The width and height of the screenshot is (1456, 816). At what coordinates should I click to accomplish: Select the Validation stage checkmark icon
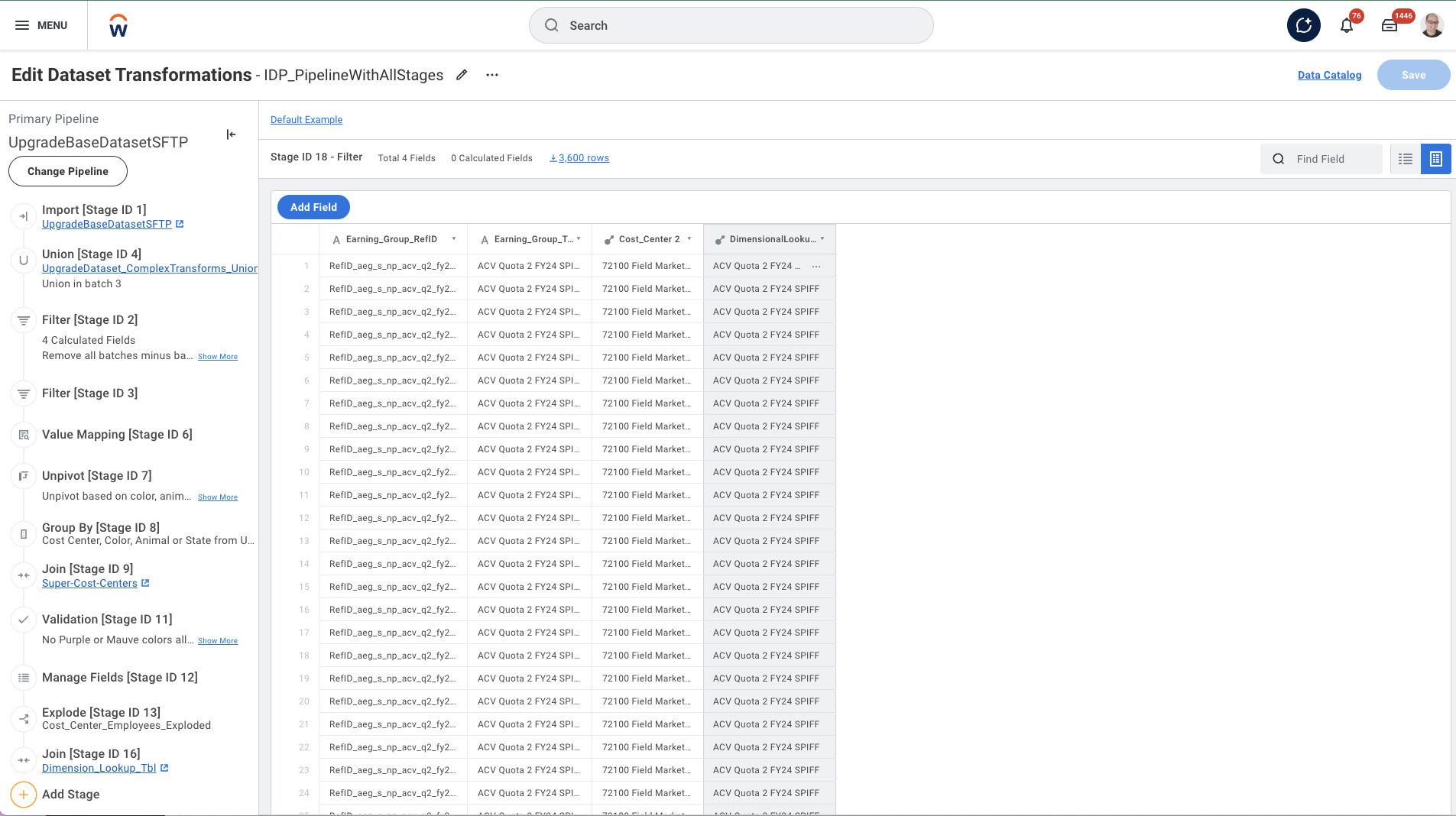click(x=24, y=620)
